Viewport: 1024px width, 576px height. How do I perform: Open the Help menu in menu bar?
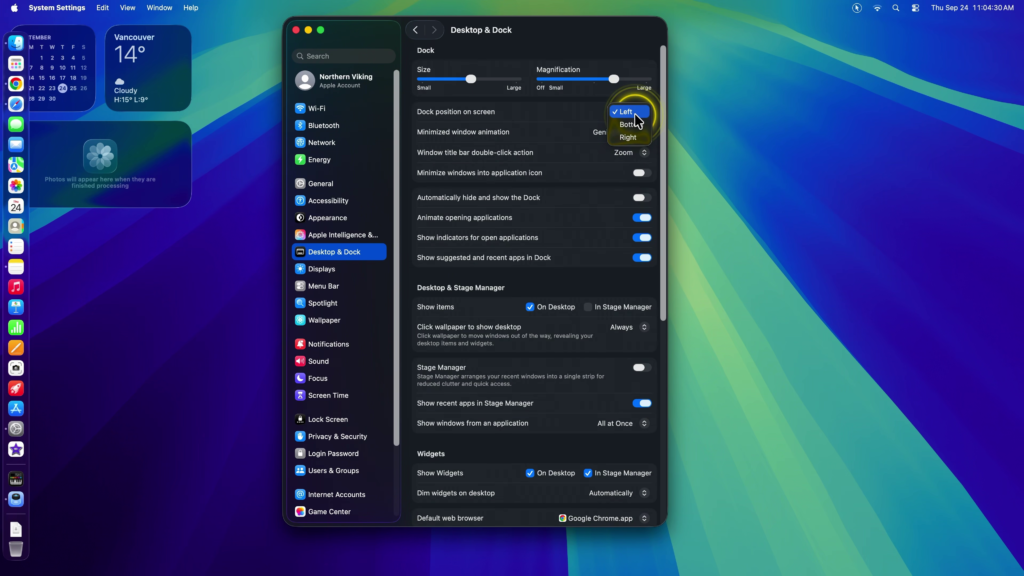point(191,8)
